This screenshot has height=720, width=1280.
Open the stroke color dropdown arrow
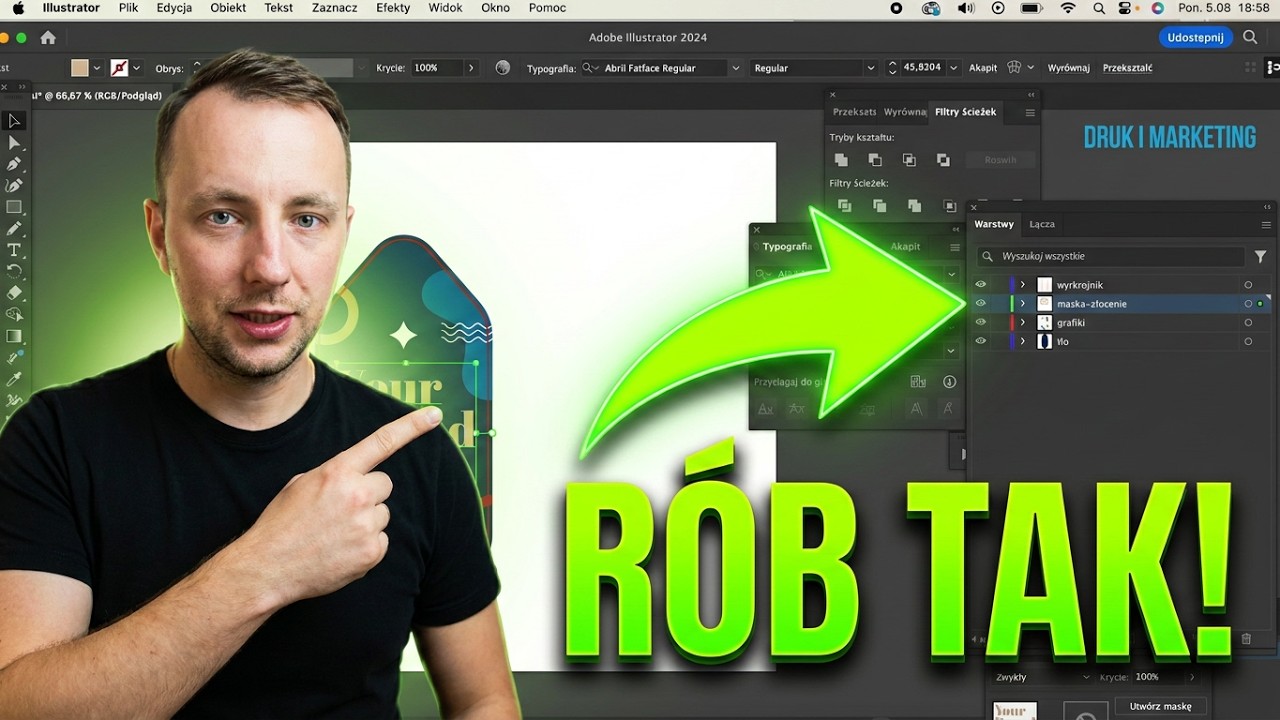pos(136,68)
